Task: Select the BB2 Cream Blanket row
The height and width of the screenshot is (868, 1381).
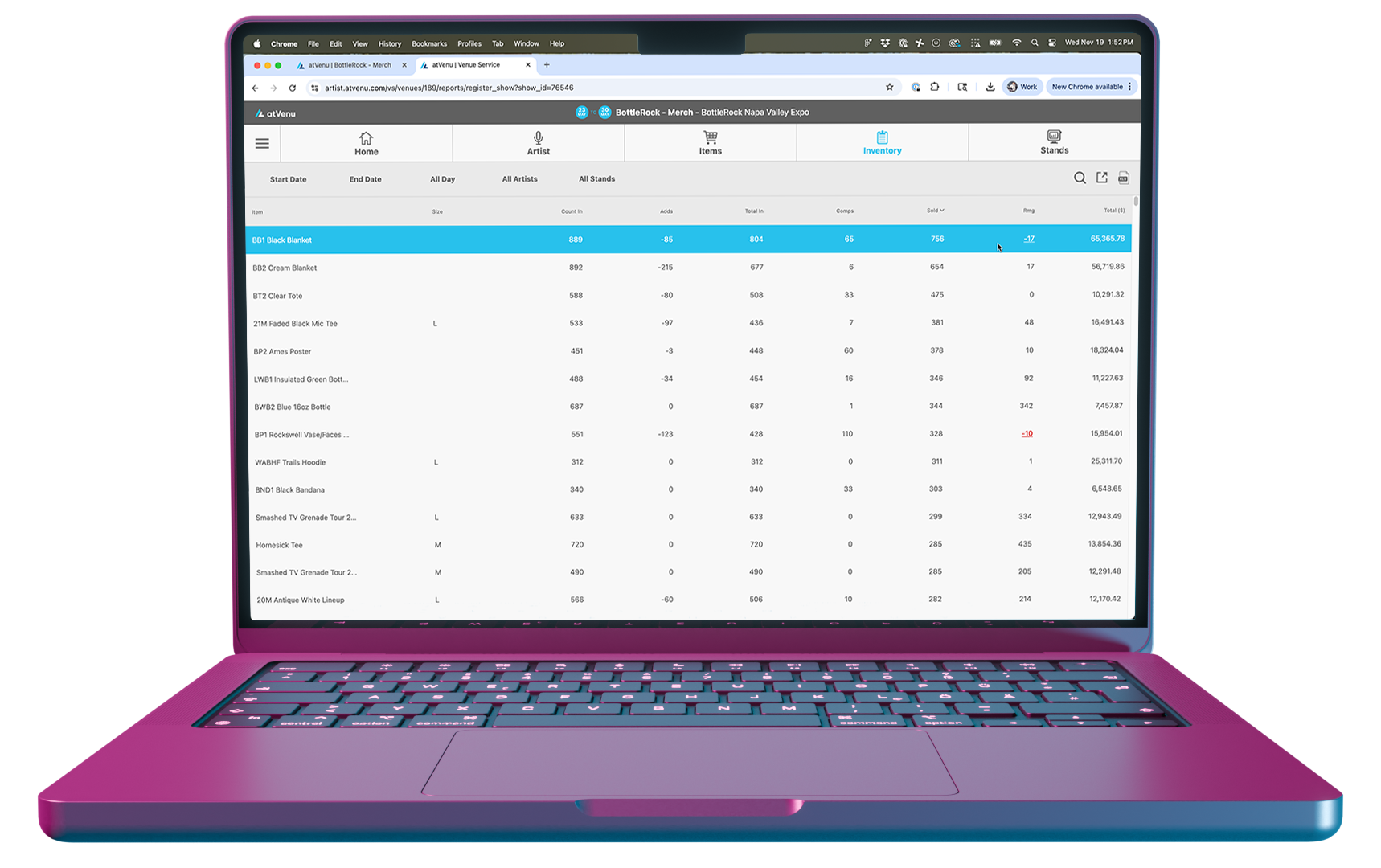Action: (x=688, y=267)
